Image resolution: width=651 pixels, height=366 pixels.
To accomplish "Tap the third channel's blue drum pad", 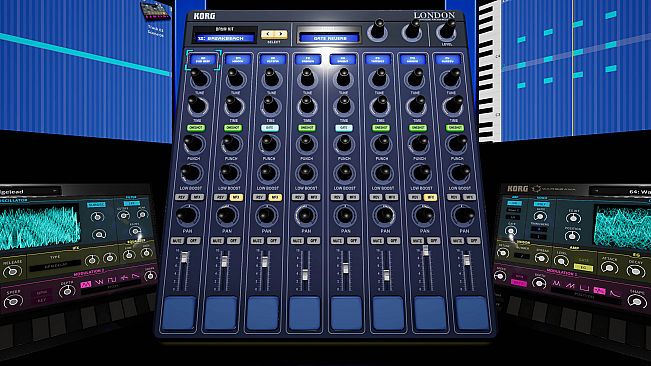I will coord(263,313).
